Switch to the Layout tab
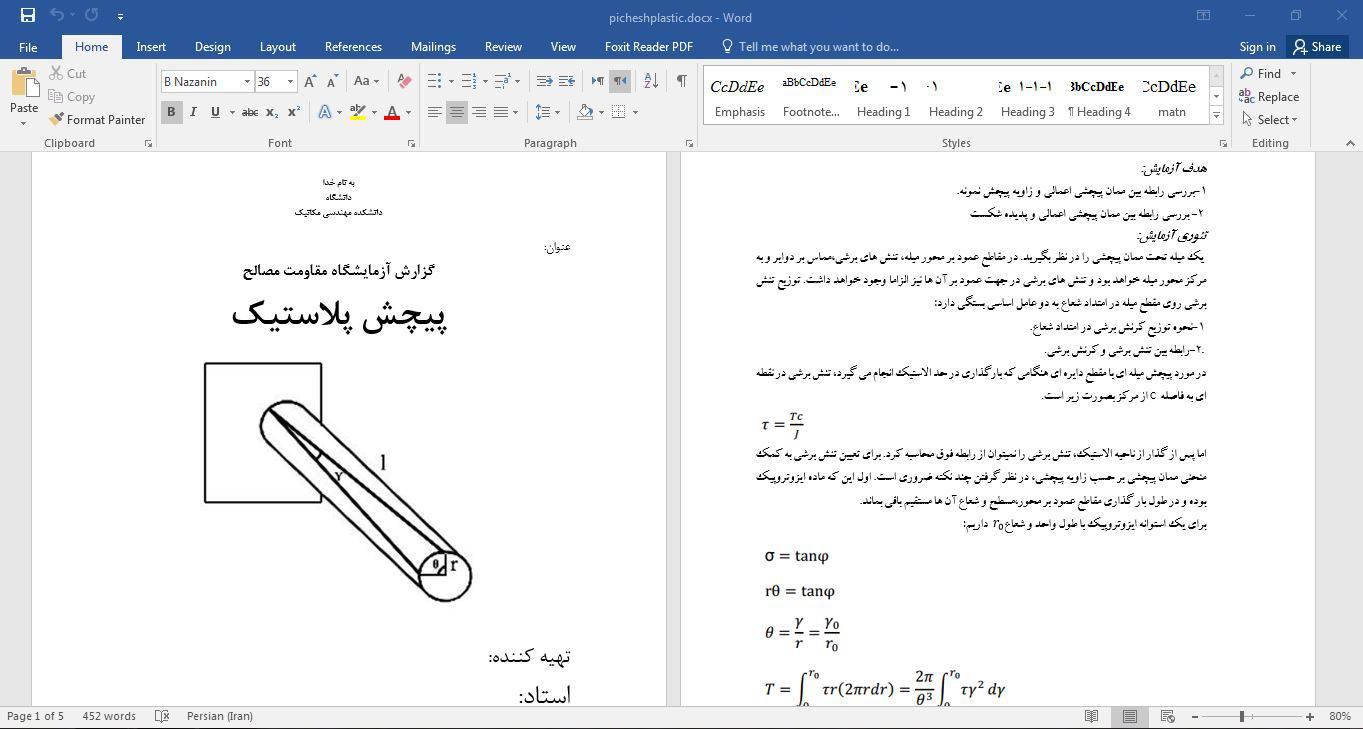 click(277, 47)
